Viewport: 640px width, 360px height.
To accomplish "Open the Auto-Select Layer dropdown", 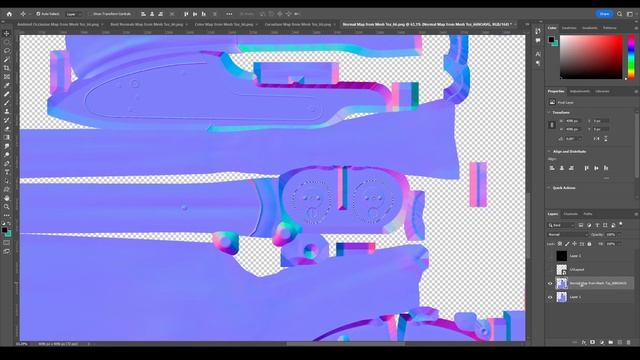I will 74,14.
